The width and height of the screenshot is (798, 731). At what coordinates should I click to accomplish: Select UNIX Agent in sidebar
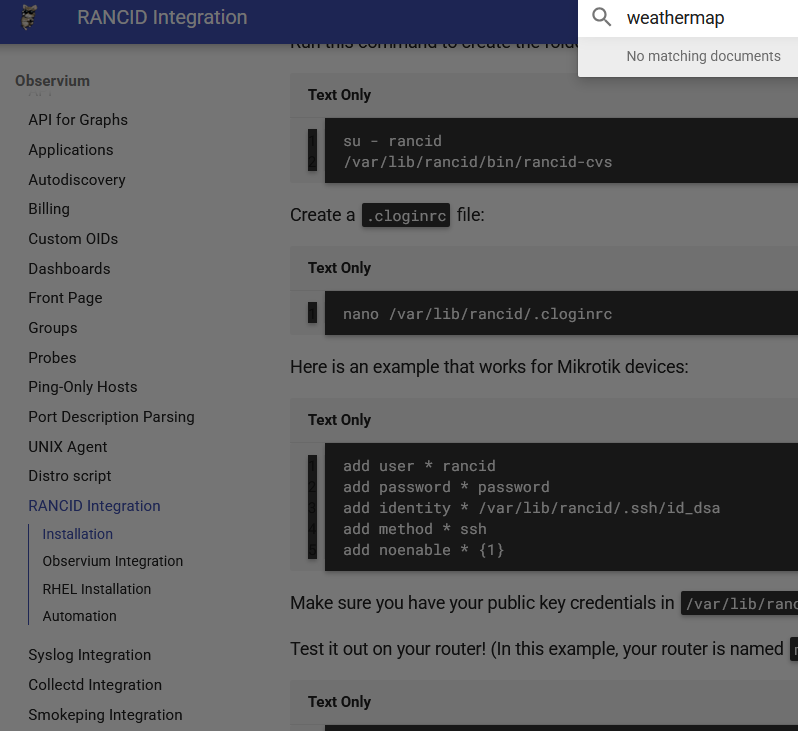[x=67, y=447]
